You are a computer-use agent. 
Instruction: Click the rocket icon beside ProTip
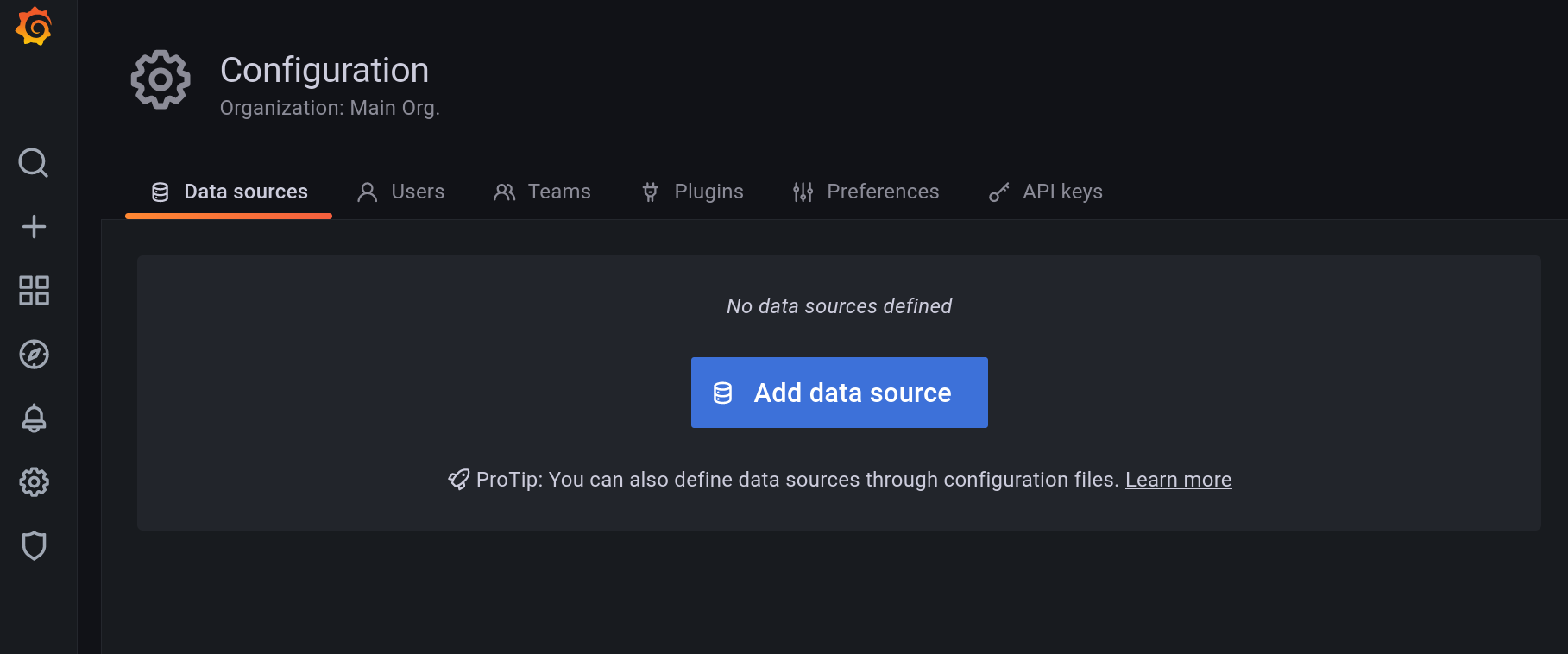point(458,480)
